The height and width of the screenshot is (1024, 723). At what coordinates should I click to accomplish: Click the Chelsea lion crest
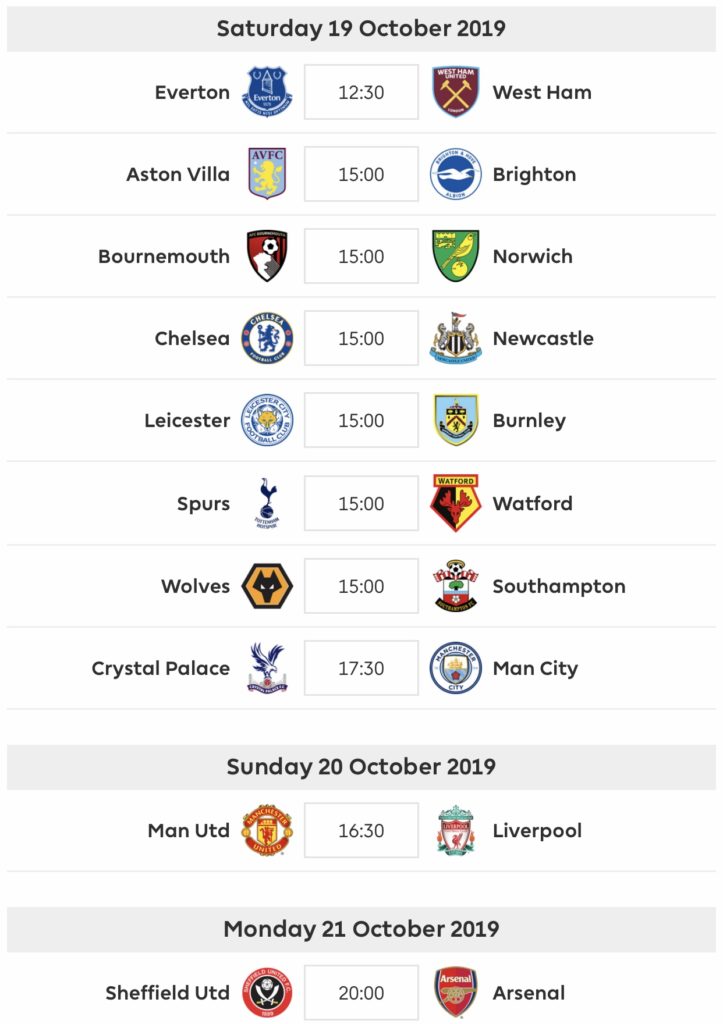[x=267, y=338]
